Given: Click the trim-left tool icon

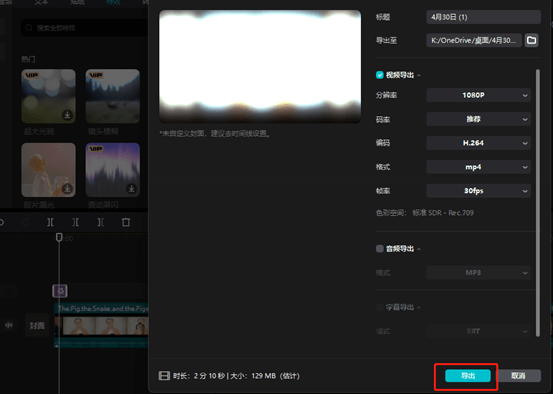Looking at the screenshot, I should [x=75, y=222].
